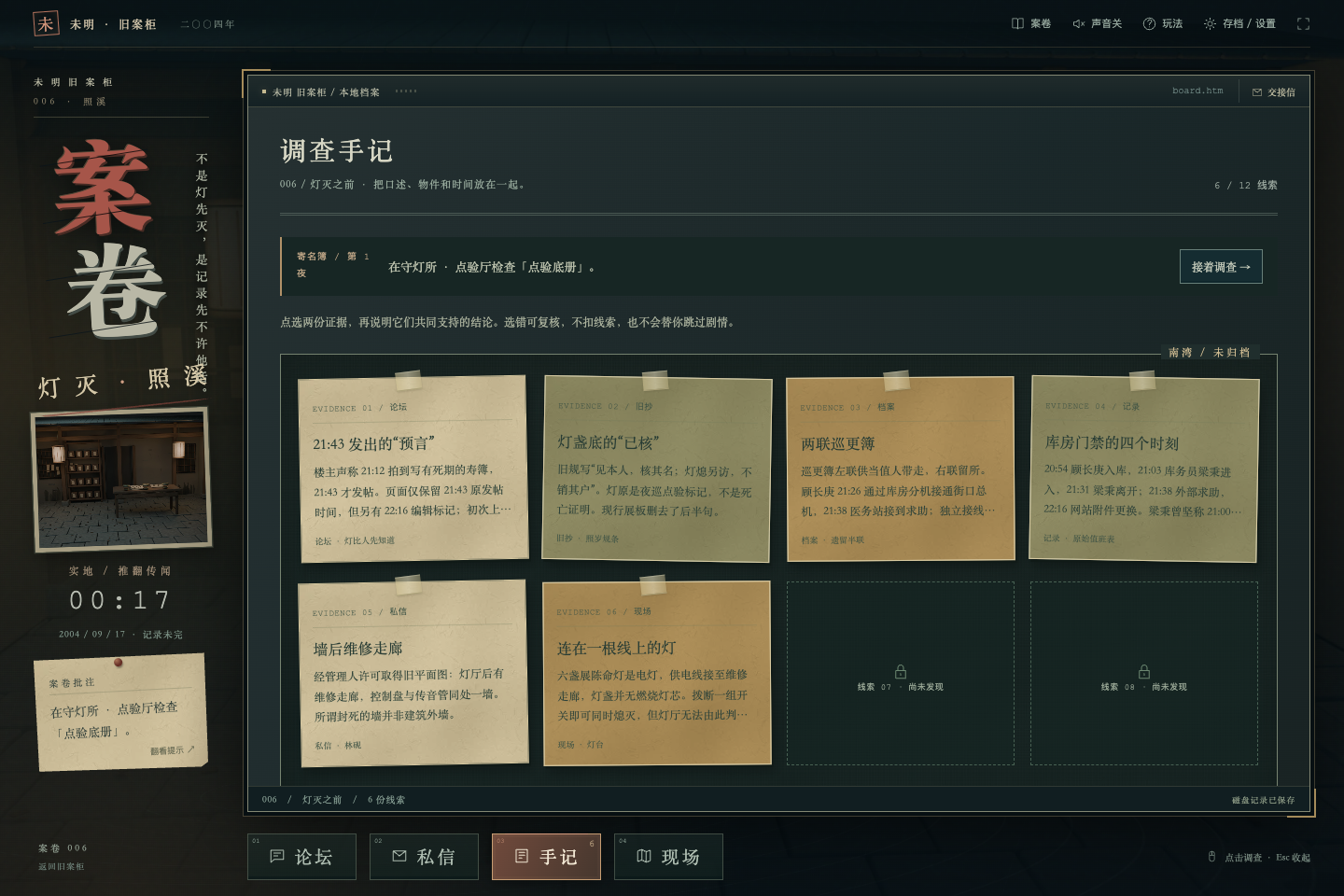Open the 翻看提示 hint link
Image resolution: width=1344 pixels, height=896 pixels.
[173, 750]
